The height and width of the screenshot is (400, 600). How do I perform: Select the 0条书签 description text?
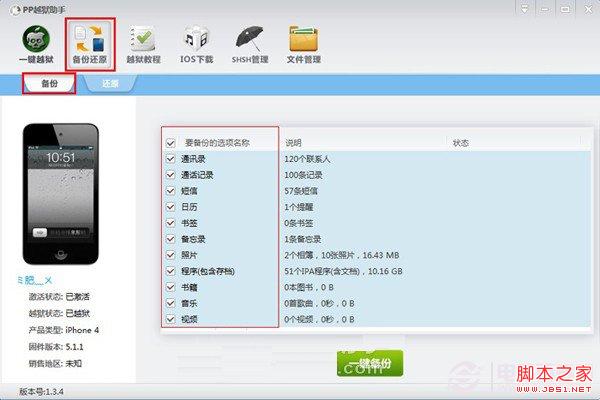click(299, 223)
